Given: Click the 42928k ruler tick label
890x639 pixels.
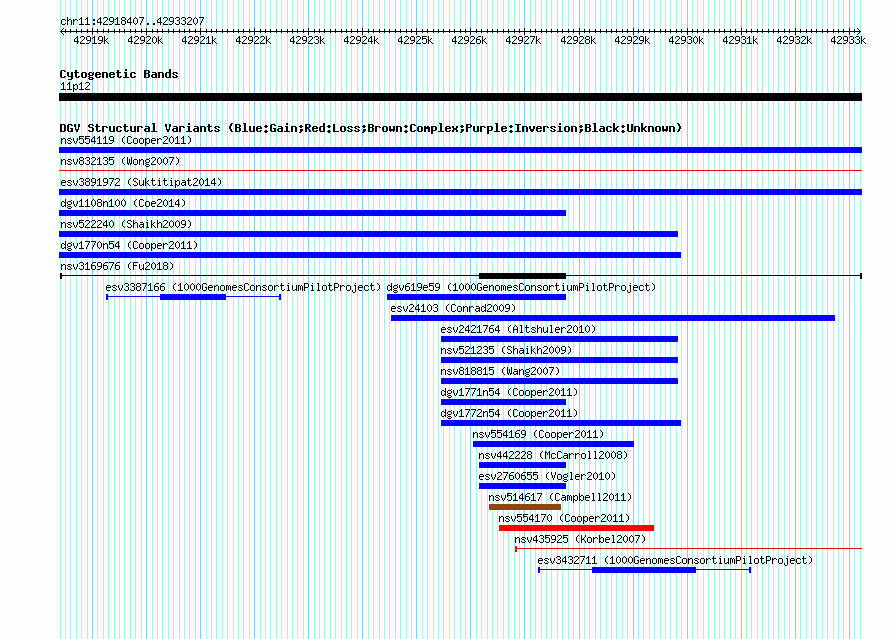Looking at the screenshot, I should coord(578,40).
